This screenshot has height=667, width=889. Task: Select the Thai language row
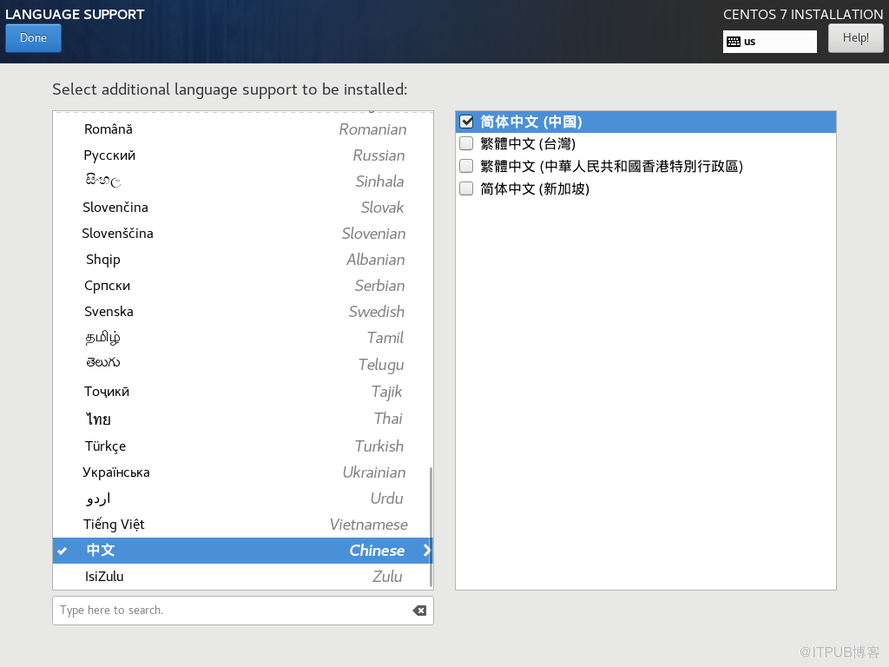click(243, 419)
